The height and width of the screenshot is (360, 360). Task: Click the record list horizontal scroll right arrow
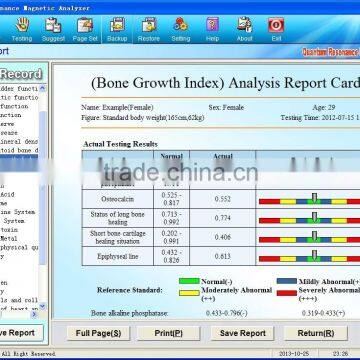pos(34,314)
